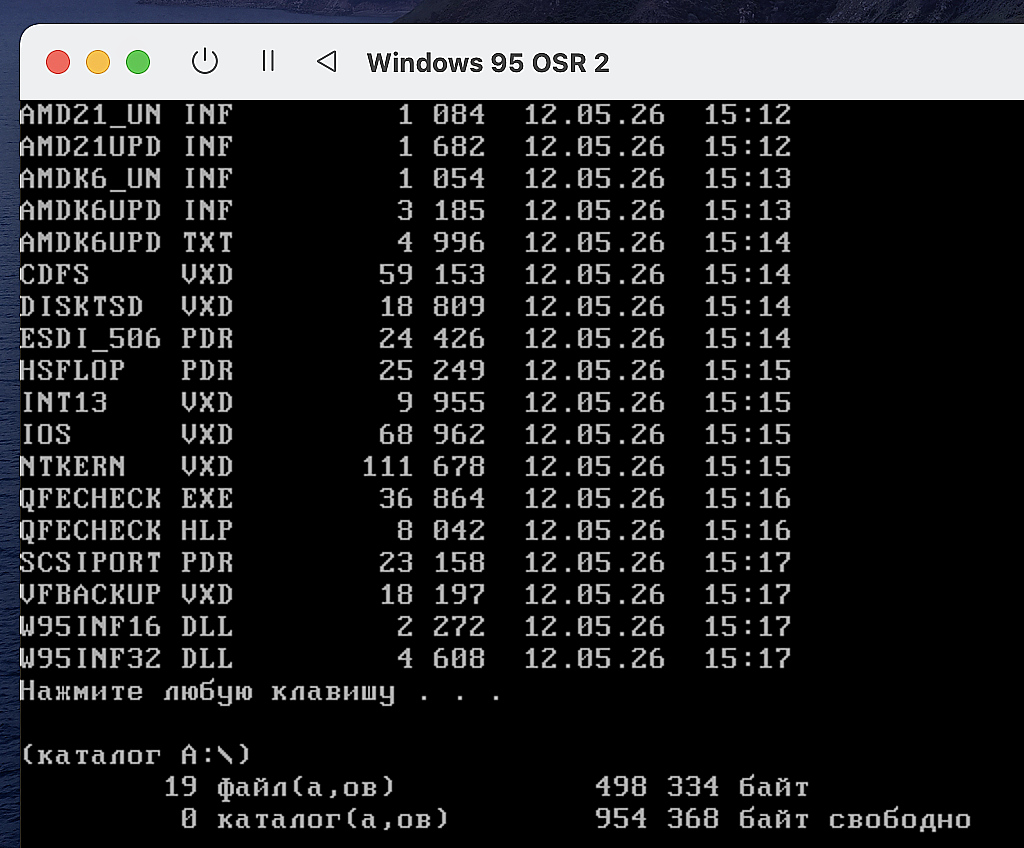Select the HSFLOP PDR file entry
This screenshot has width=1024, height=848.
(406, 370)
